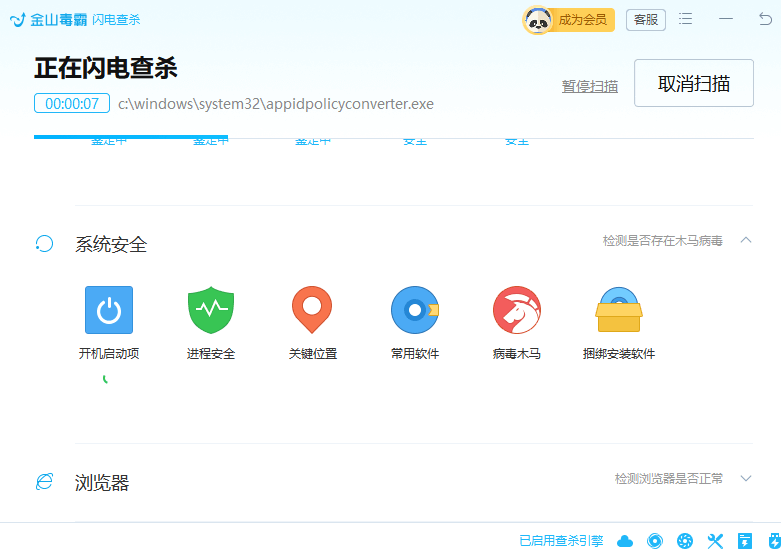Click the 开机启动项 label
Viewport: 781px width, 550px height.
[x=109, y=354]
